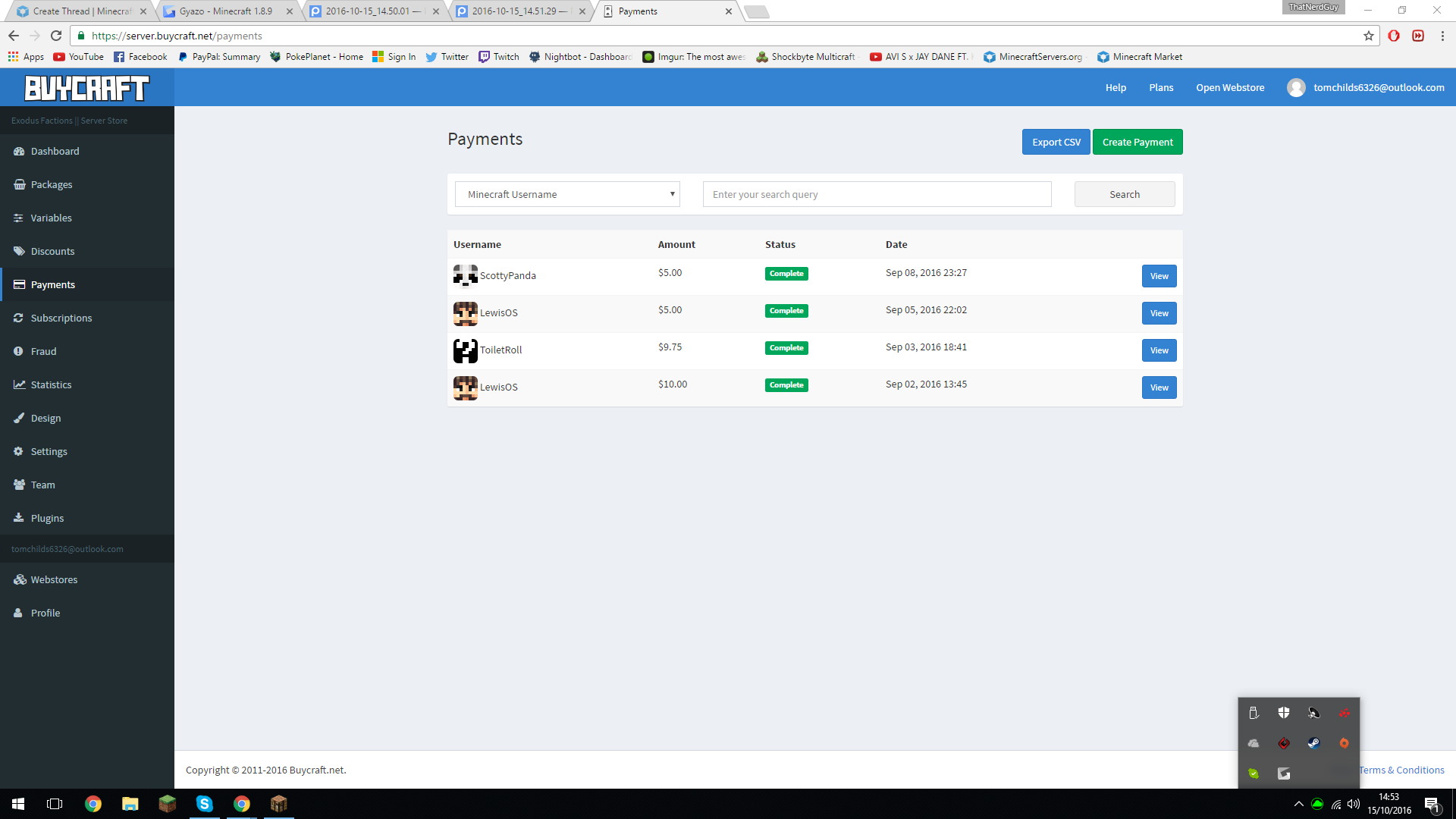Viewport: 1456px width, 819px height.
Task: Open Fraud section via warning icon
Action: coord(19,352)
